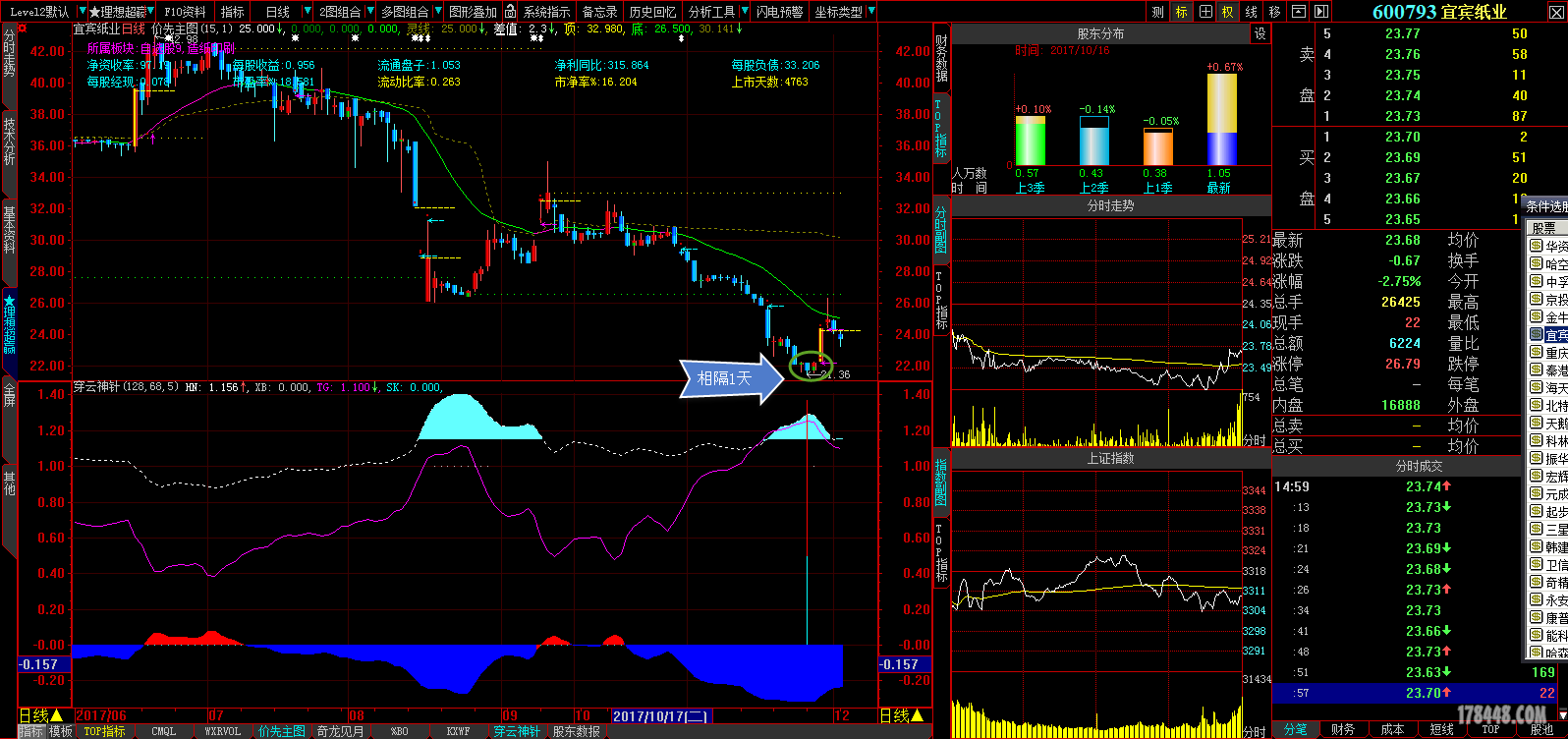
Task: Click the 上1季 quarter link
Action: (1157, 188)
